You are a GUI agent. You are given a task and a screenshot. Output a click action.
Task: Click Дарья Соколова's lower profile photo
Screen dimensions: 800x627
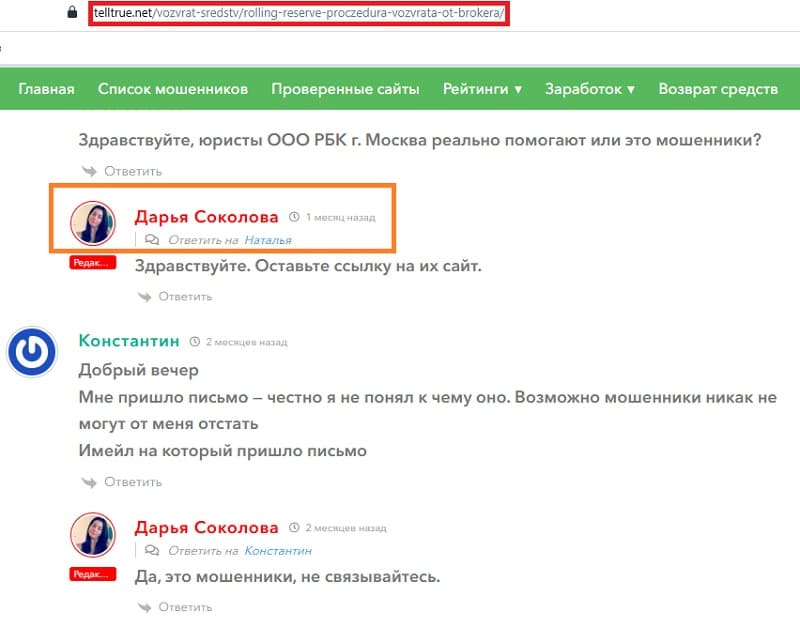[93, 533]
